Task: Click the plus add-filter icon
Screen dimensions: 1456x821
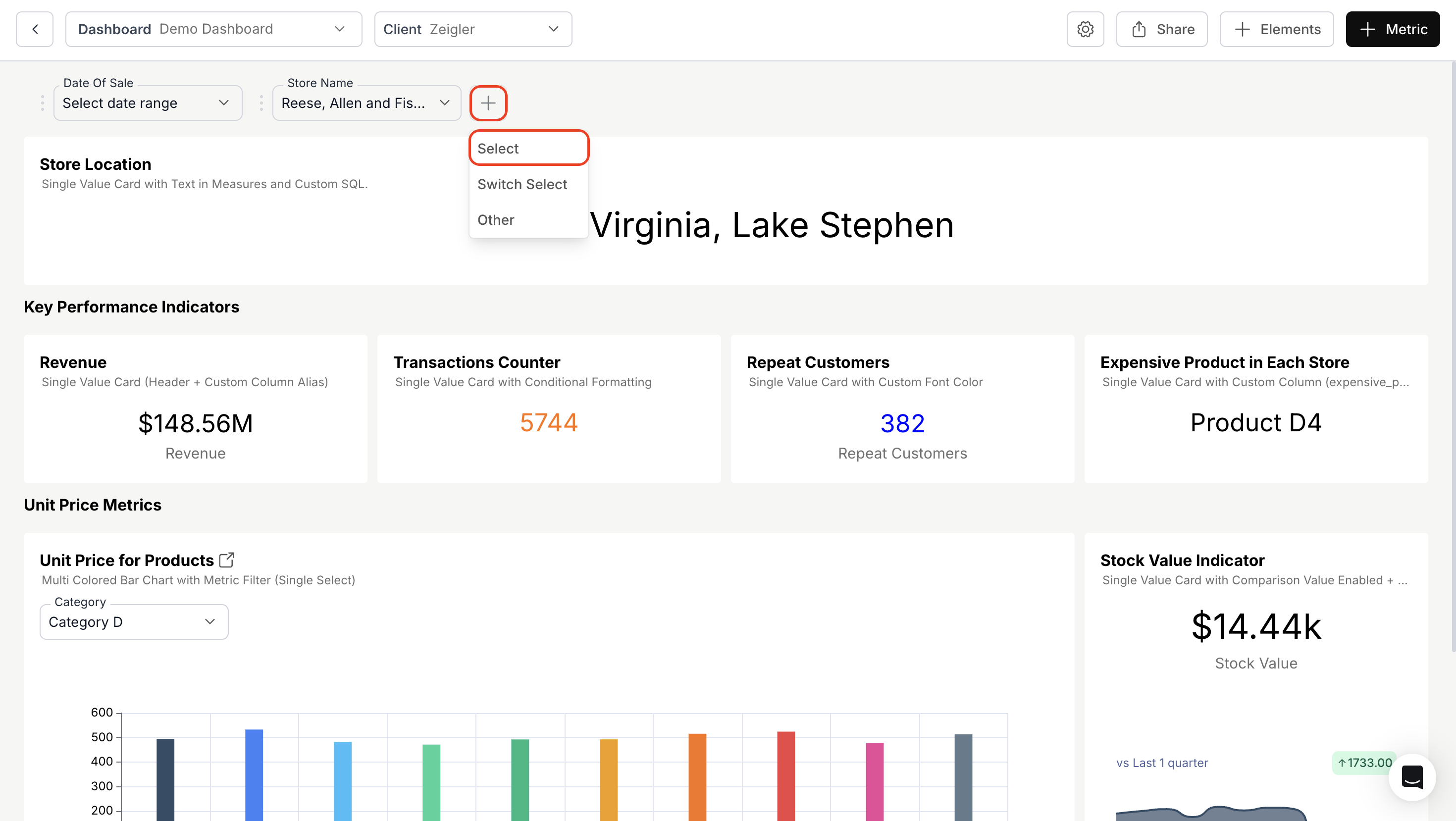Action: 488,103
